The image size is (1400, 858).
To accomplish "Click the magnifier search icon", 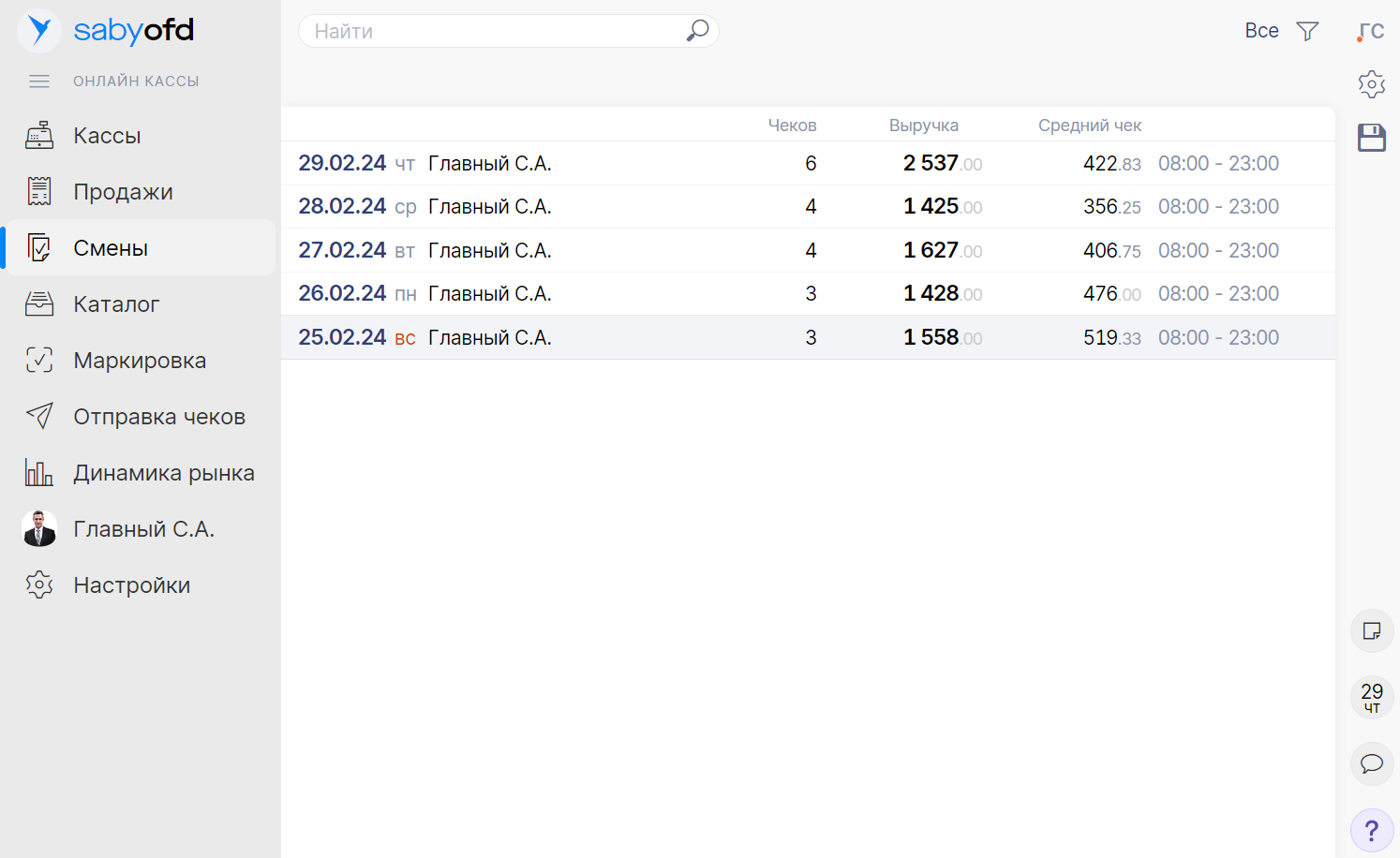I will 697,31.
